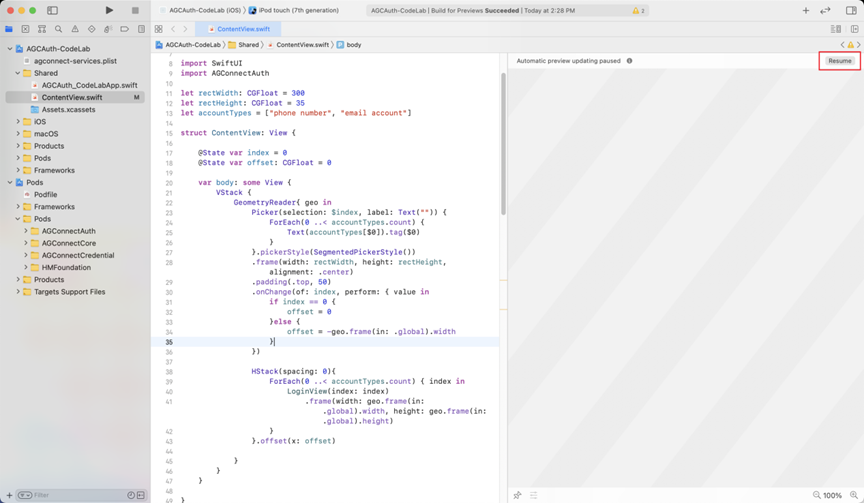Jump to previous issue arrow
The width and height of the screenshot is (864, 503).
pyautogui.click(x=843, y=45)
